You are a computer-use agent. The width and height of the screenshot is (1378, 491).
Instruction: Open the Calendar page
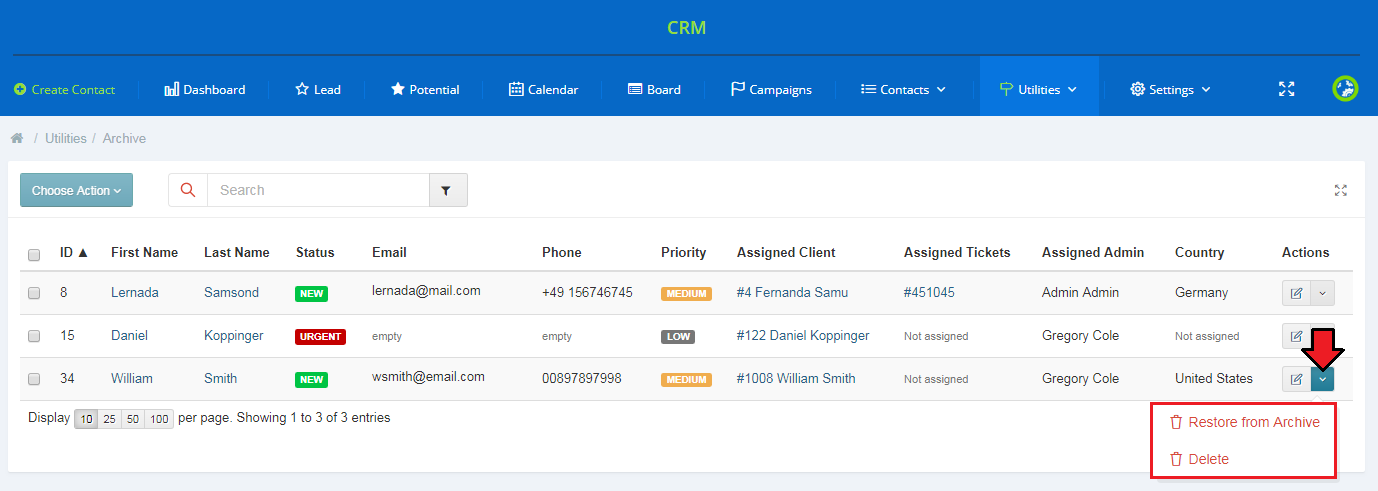(544, 89)
